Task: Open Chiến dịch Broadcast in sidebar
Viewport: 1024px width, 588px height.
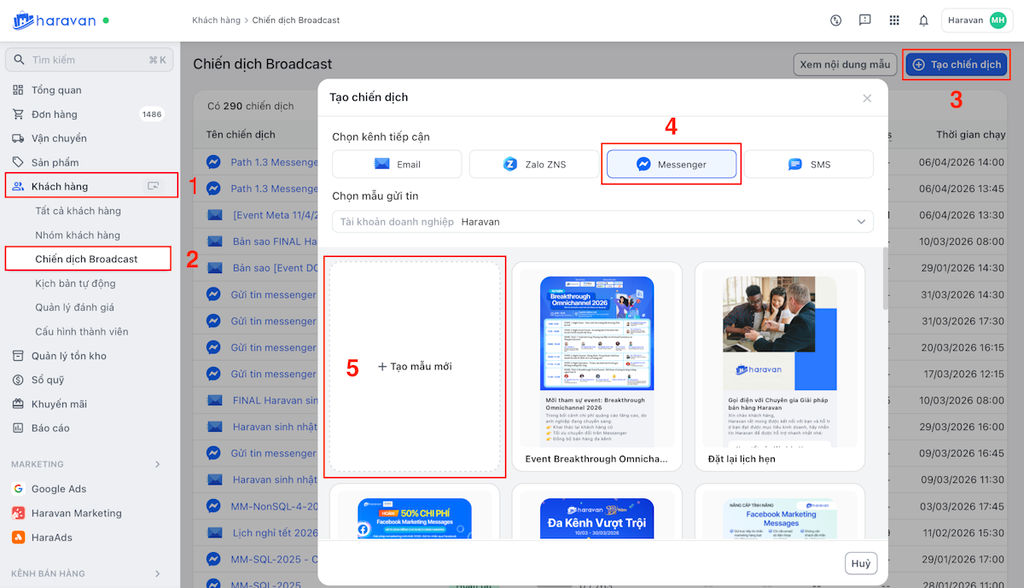Action: [x=86, y=259]
